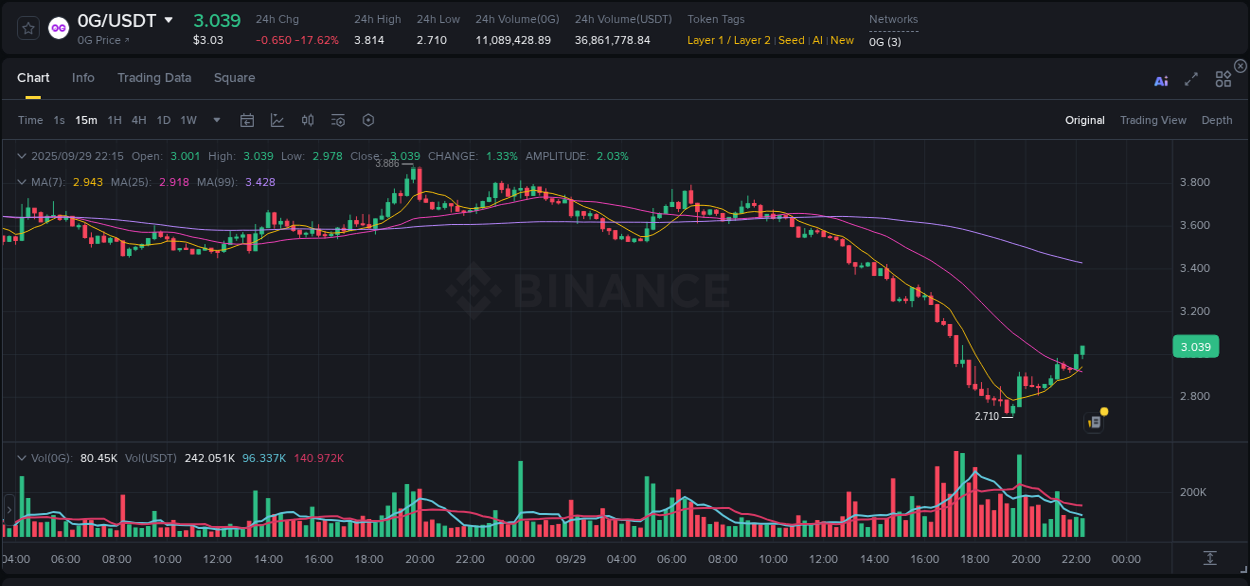Click the Seed token tag link
This screenshot has height=586, width=1250.
click(x=791, y=40)
